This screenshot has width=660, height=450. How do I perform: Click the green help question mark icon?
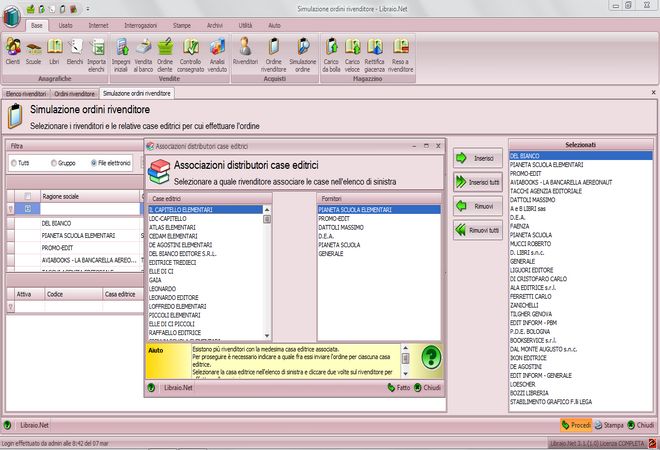point(431,358)
